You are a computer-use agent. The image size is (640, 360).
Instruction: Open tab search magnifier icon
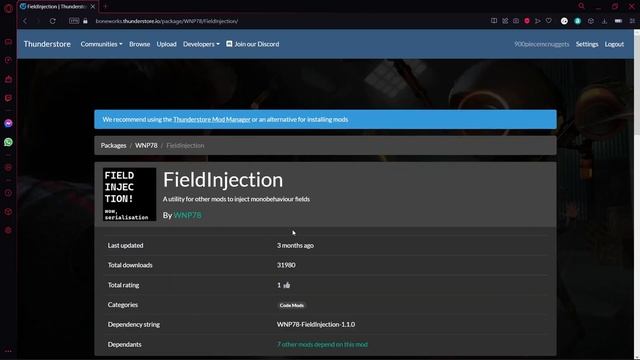pos(581,6)
